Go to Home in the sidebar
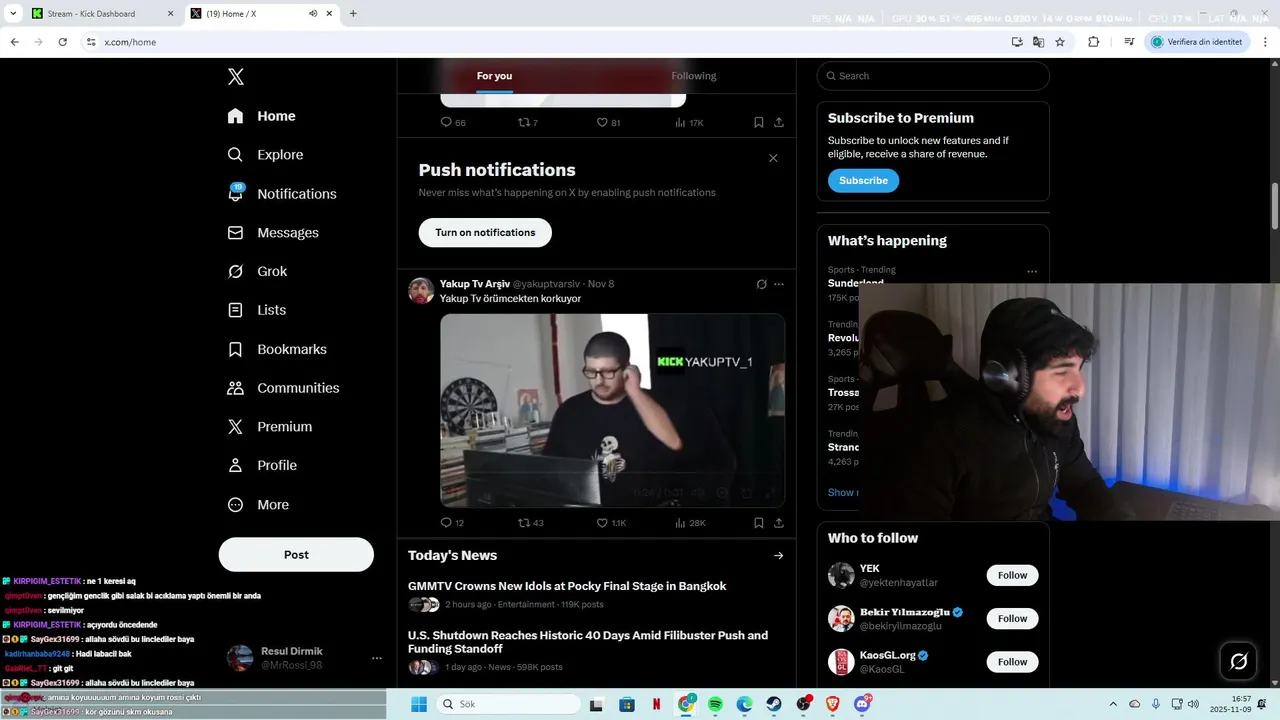The height and width of the screenshot is (720, 1280). coord(262,116)
